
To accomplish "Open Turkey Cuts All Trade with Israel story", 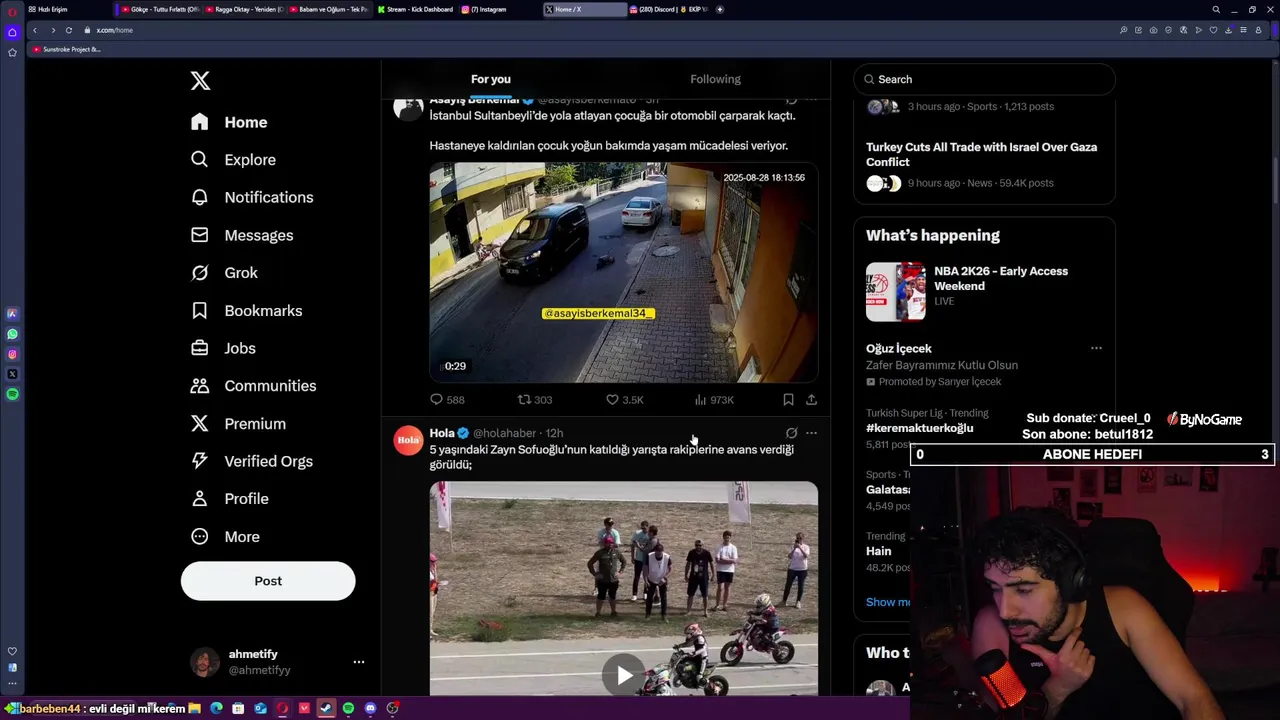I will click(x=981, y=154).
